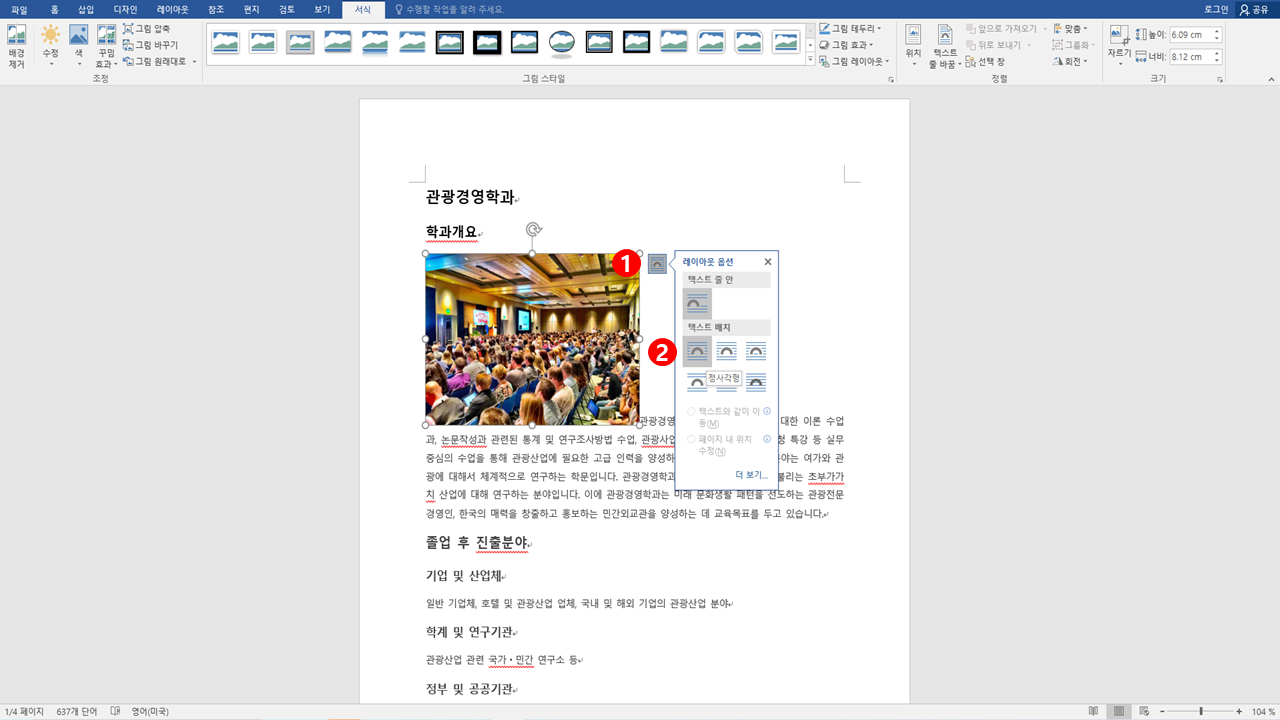Switch to the 삽입 tab
Viewport: 1280px width, 720px height.
coord(86,9)
